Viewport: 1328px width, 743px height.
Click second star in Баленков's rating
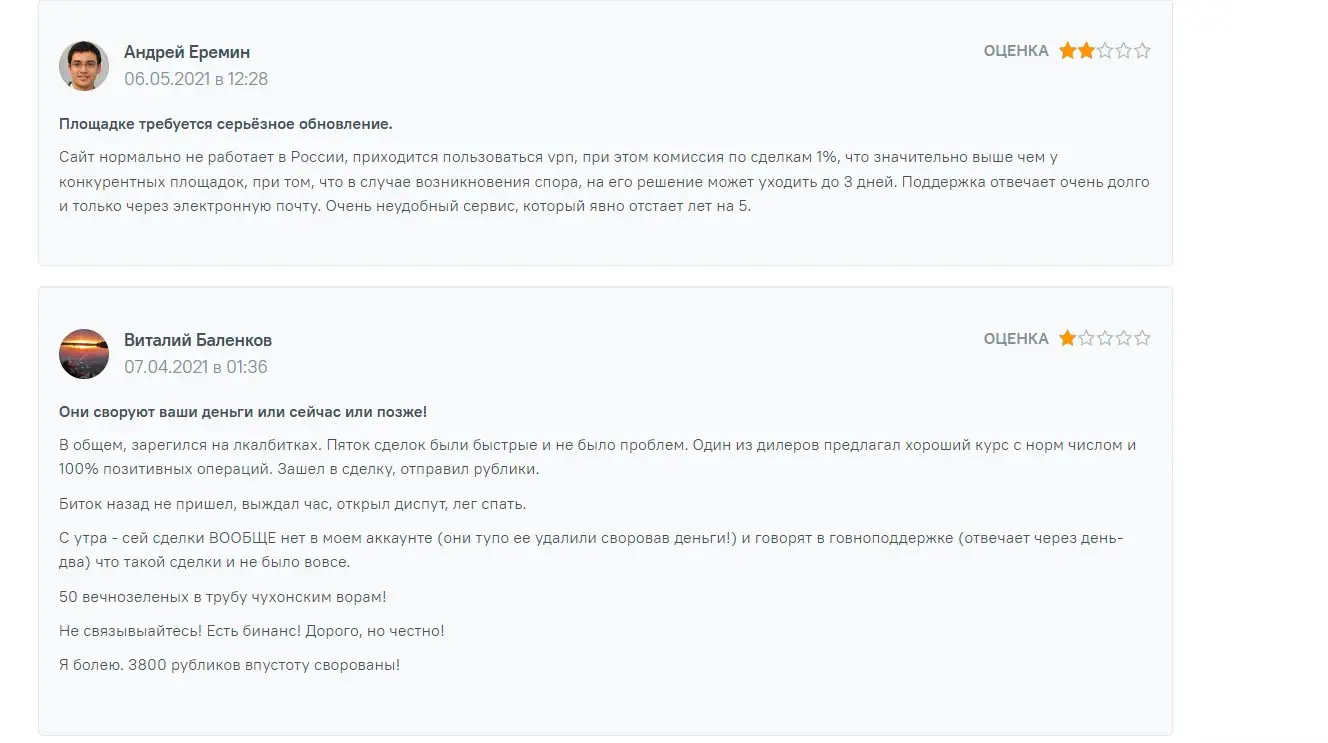coord(1086,338)
